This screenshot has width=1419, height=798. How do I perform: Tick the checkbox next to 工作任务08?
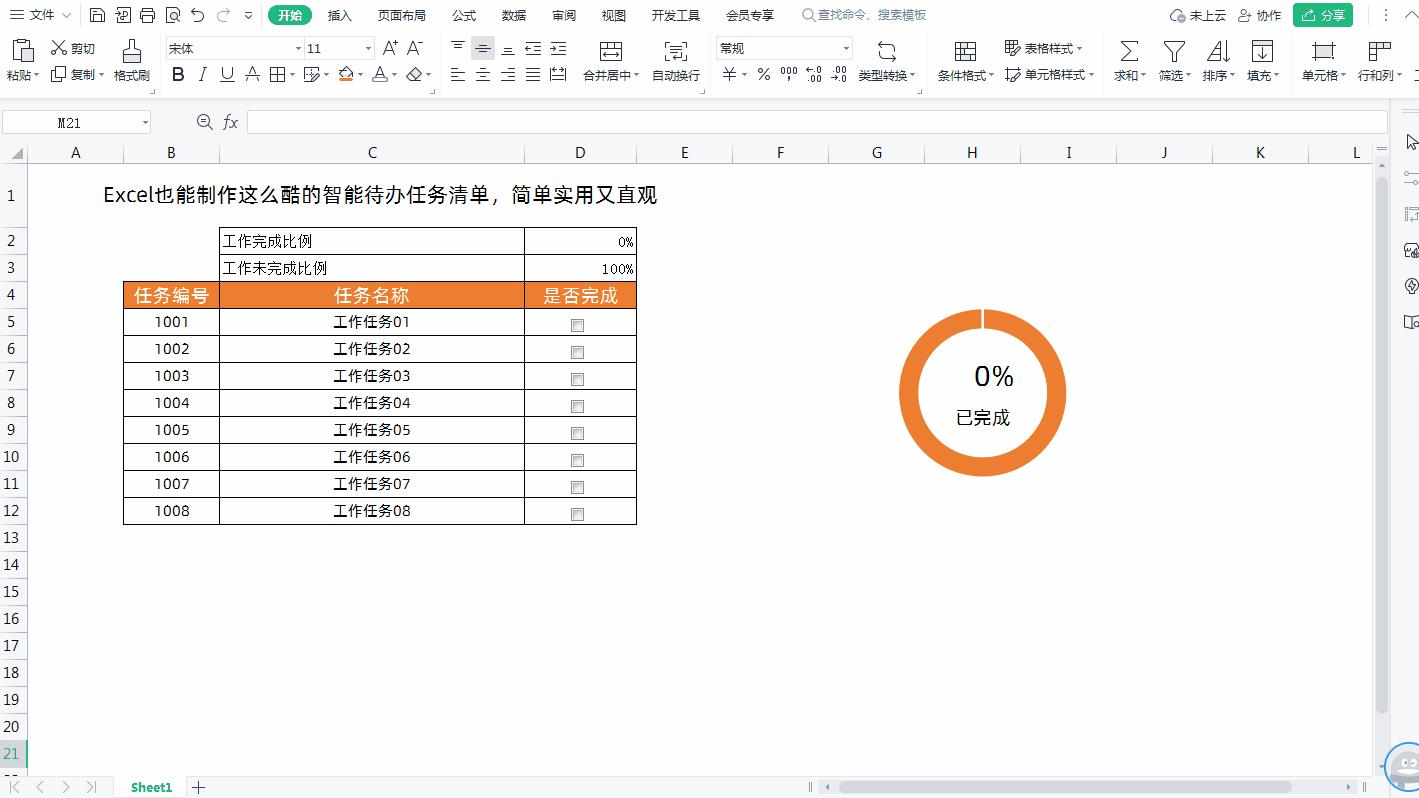click(x=577, y=514)
